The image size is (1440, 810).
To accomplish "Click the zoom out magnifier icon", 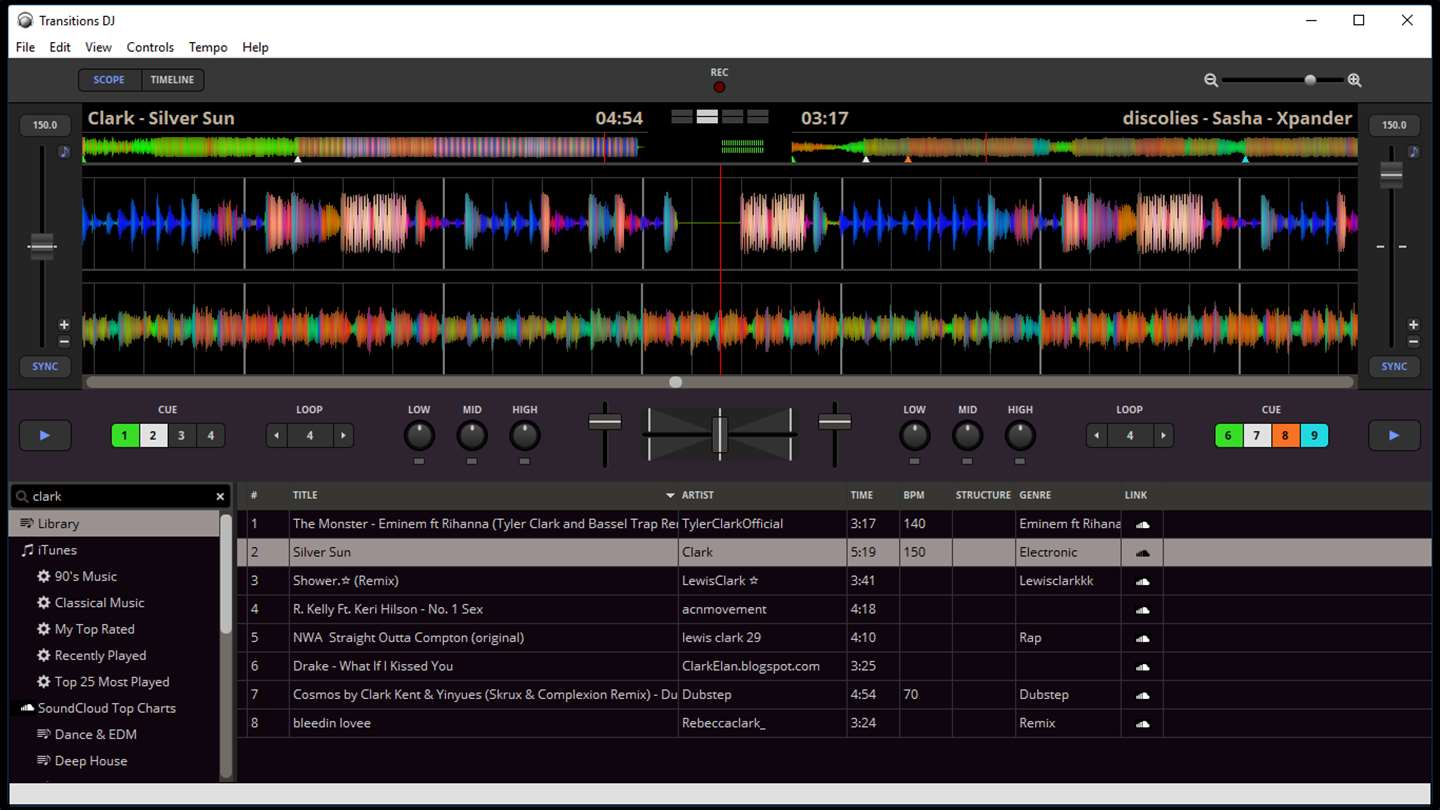I will (x=1211, y=80).
